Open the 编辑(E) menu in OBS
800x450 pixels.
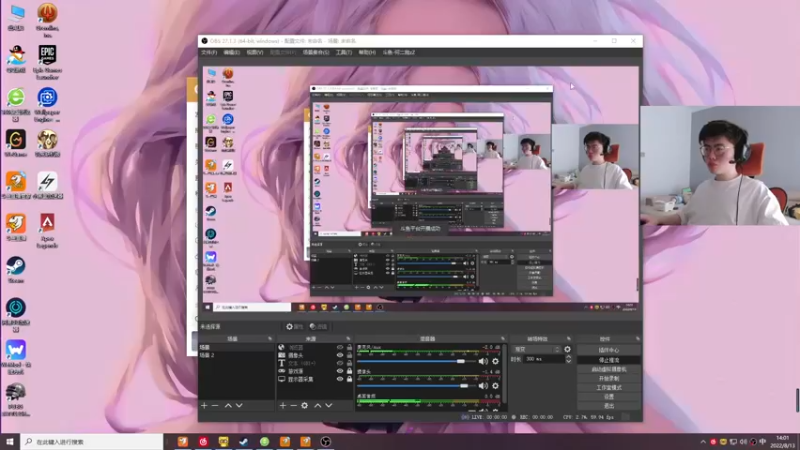(231, 53)
